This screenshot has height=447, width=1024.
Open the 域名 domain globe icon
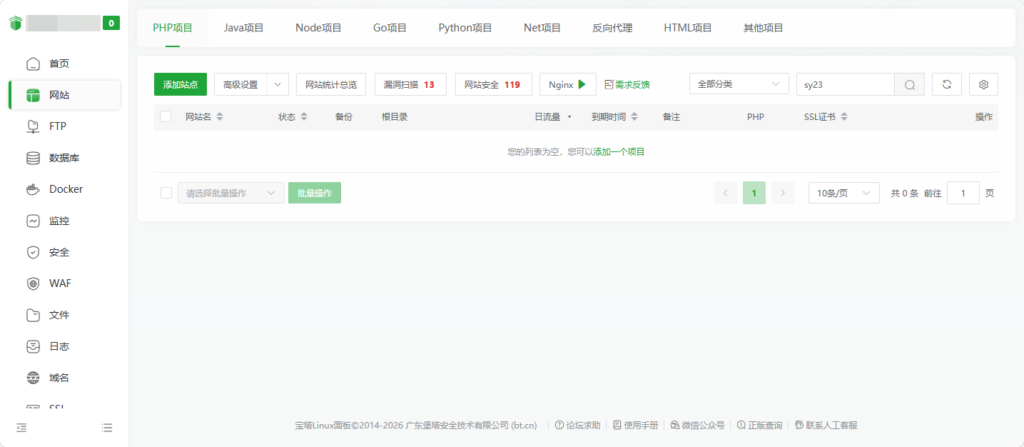pyautogui.click(x=33, y=378)
